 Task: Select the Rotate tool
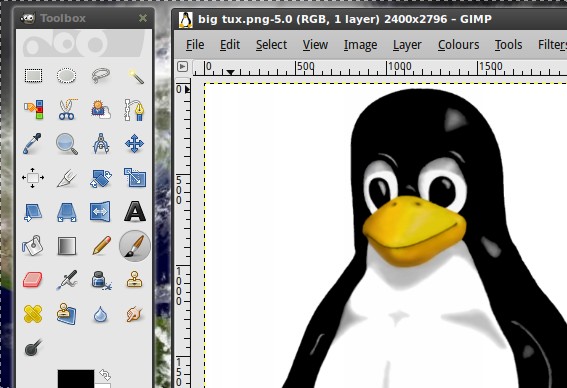101,178
